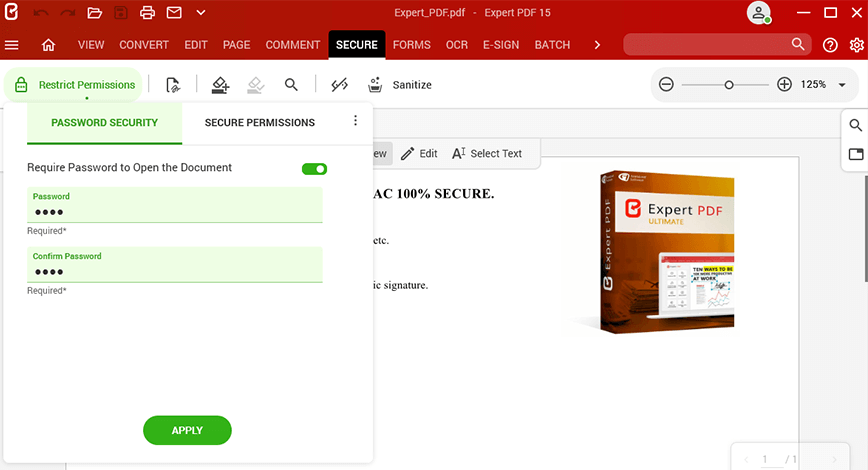This screenshot has height=470, width=868.
Task: Click the sign document icon
Action: (173, 85)
